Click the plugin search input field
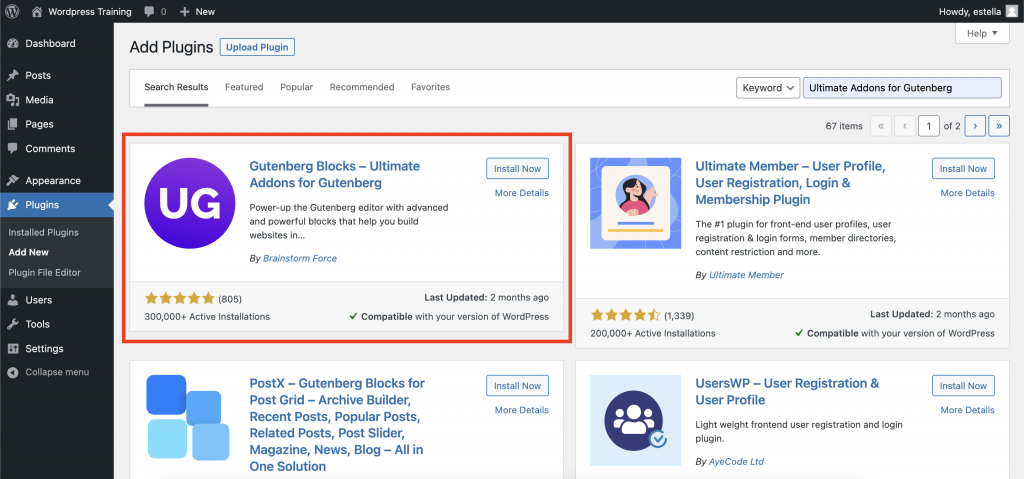This screenshot has height=479, width=1024. 902,88
